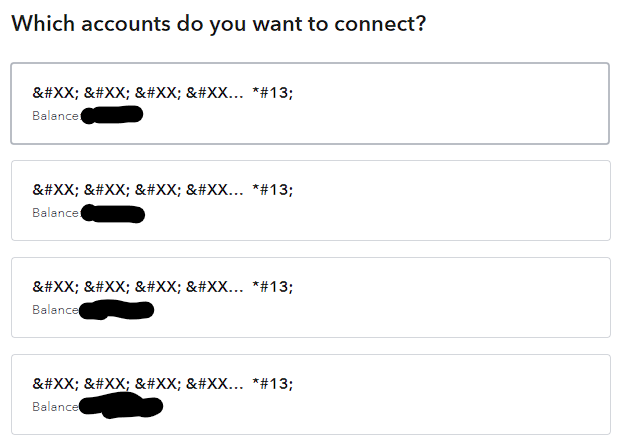Click the second account's name text

(x=137, y=190)
